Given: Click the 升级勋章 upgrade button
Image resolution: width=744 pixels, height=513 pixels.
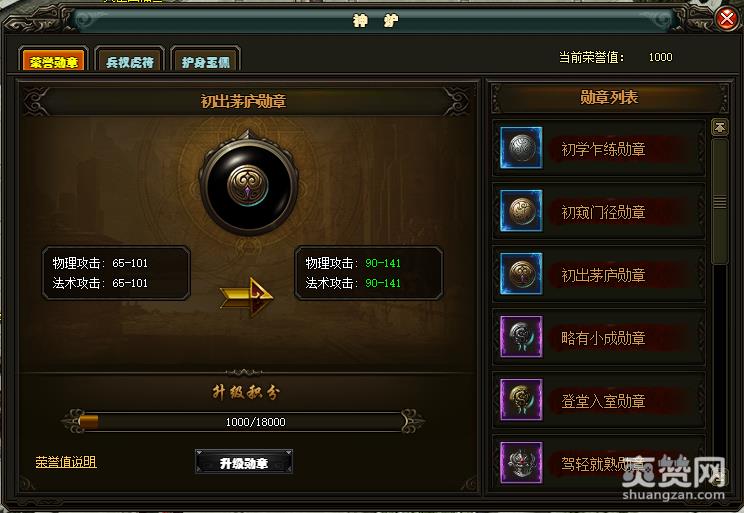Looking at the screenshot, I should (x=244, y=462).
